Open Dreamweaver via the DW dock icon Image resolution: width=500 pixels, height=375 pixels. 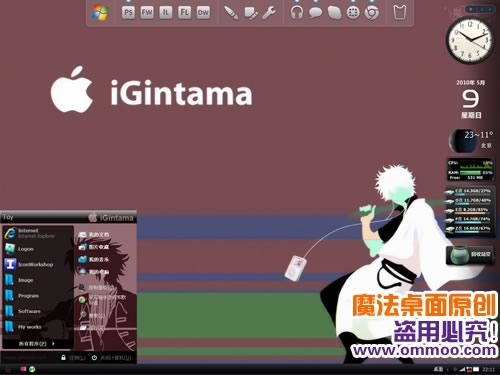click(x=203, y=13)
